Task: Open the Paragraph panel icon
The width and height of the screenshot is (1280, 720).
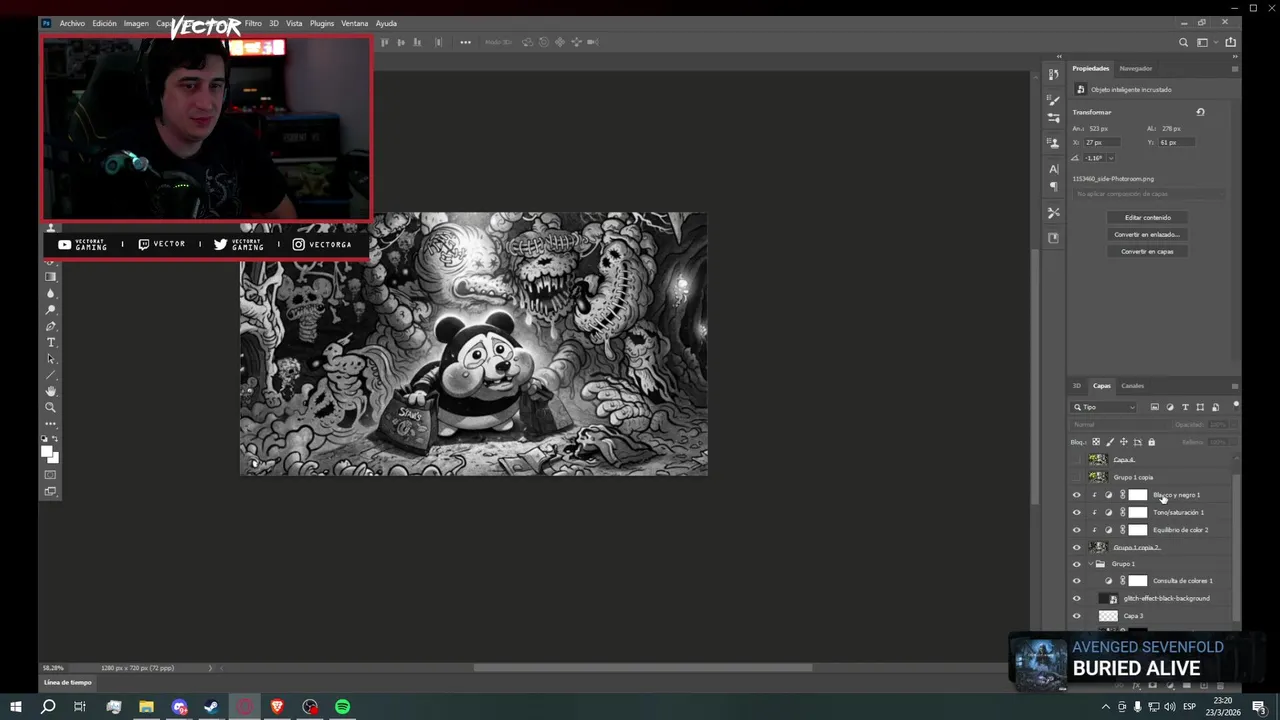Action: 1053,186
